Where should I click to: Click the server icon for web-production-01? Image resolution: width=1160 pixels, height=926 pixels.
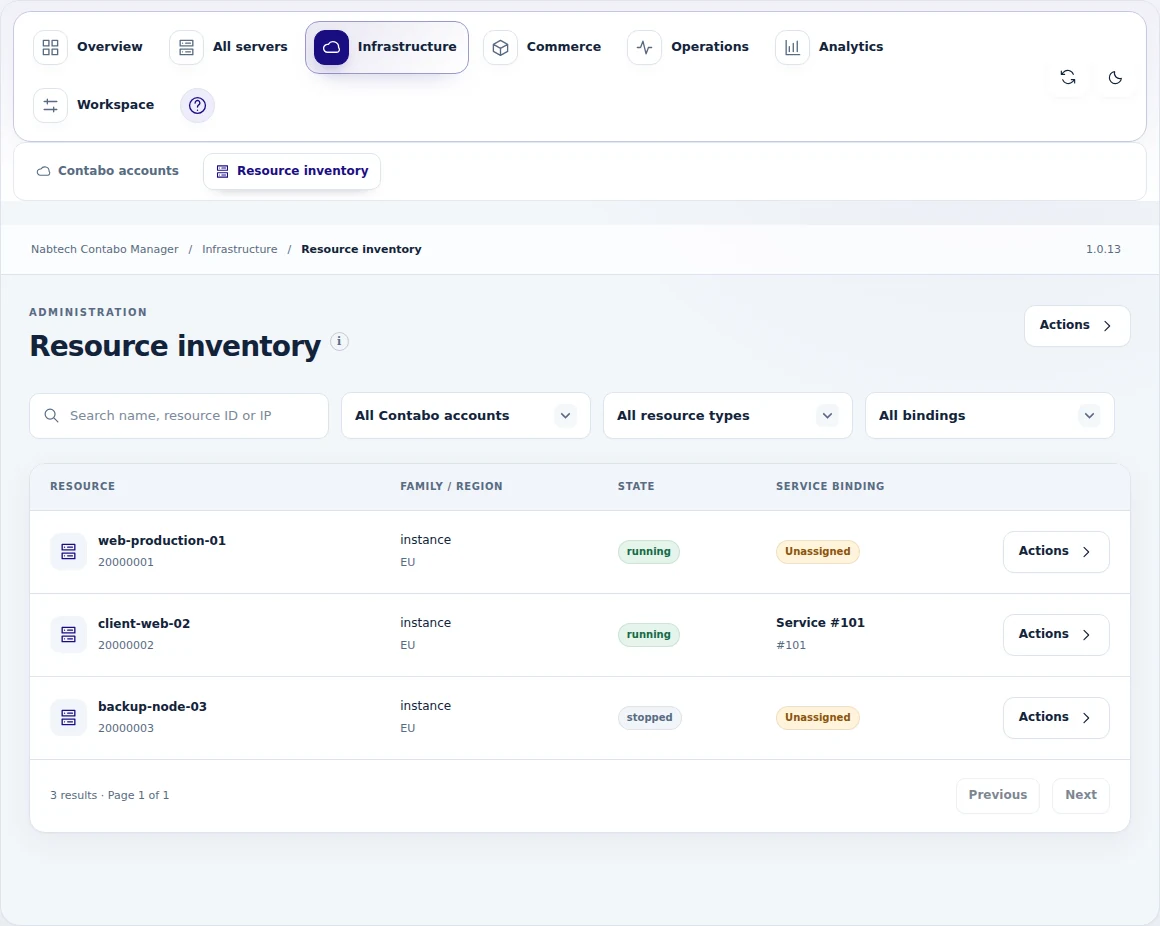click(68, 551)
